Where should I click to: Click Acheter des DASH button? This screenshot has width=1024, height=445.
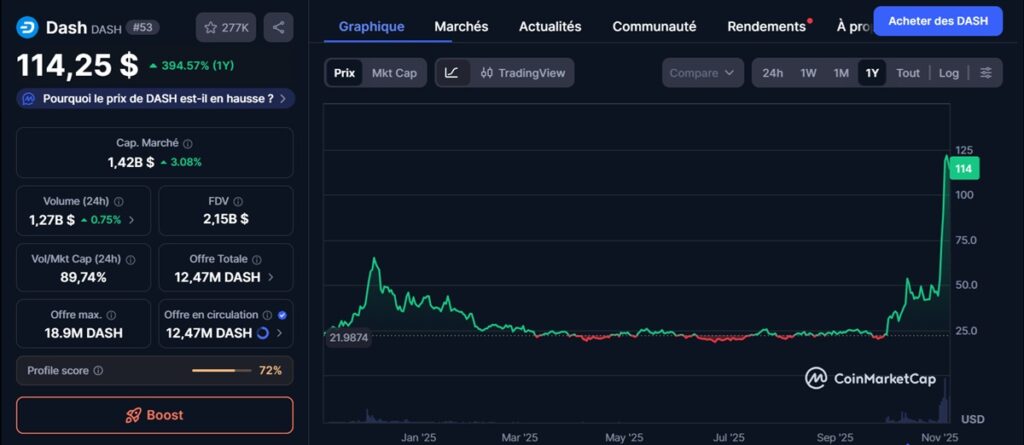point(938,21)
